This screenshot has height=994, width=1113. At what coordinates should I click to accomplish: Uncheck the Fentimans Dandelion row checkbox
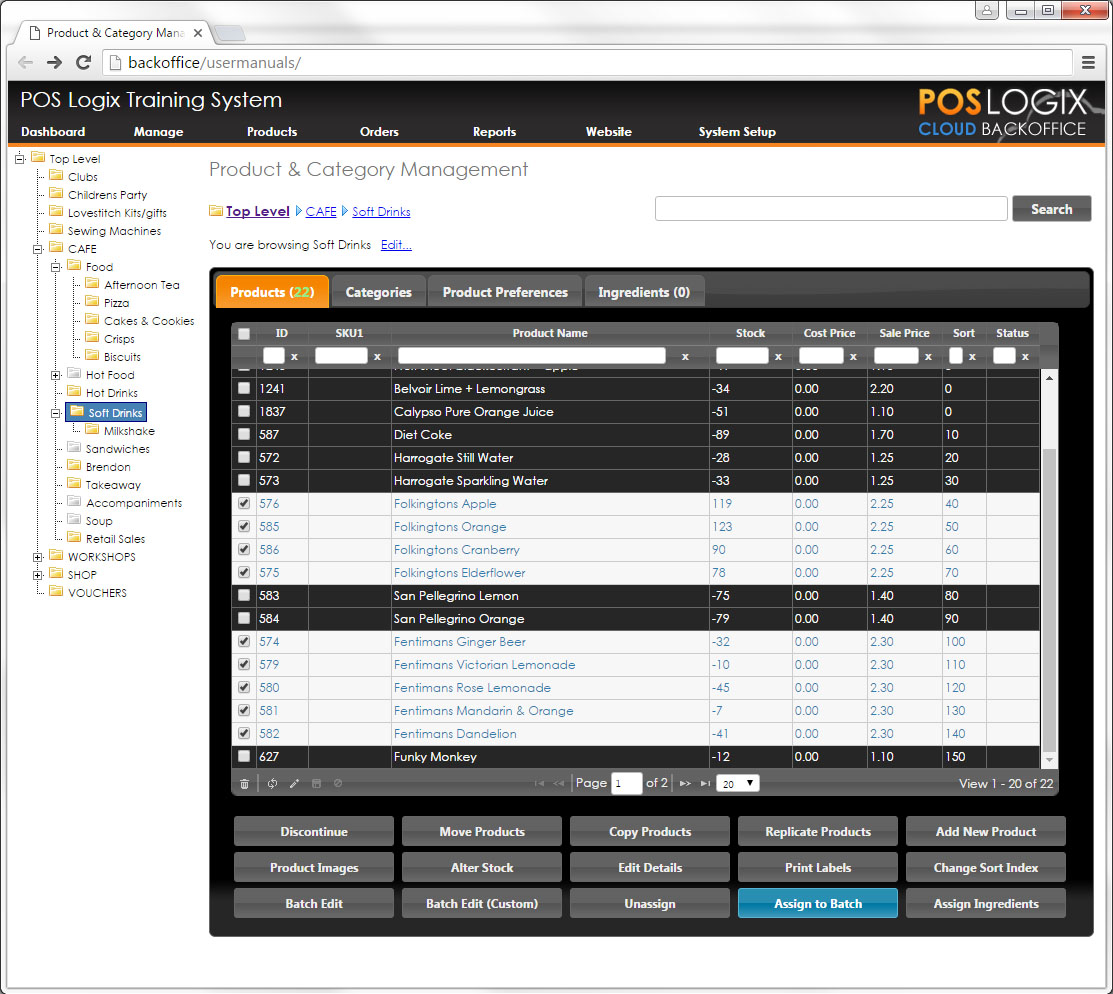coord(244,733)
